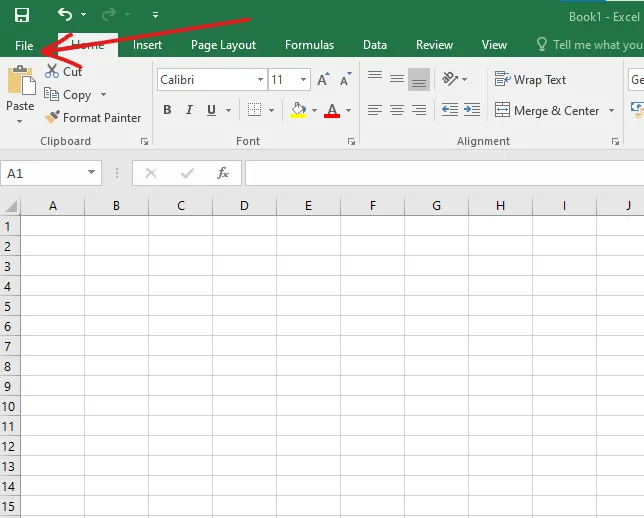Screen dimensions: 644x518
Task: Click the Name Box showing A1
Action: 43,173
